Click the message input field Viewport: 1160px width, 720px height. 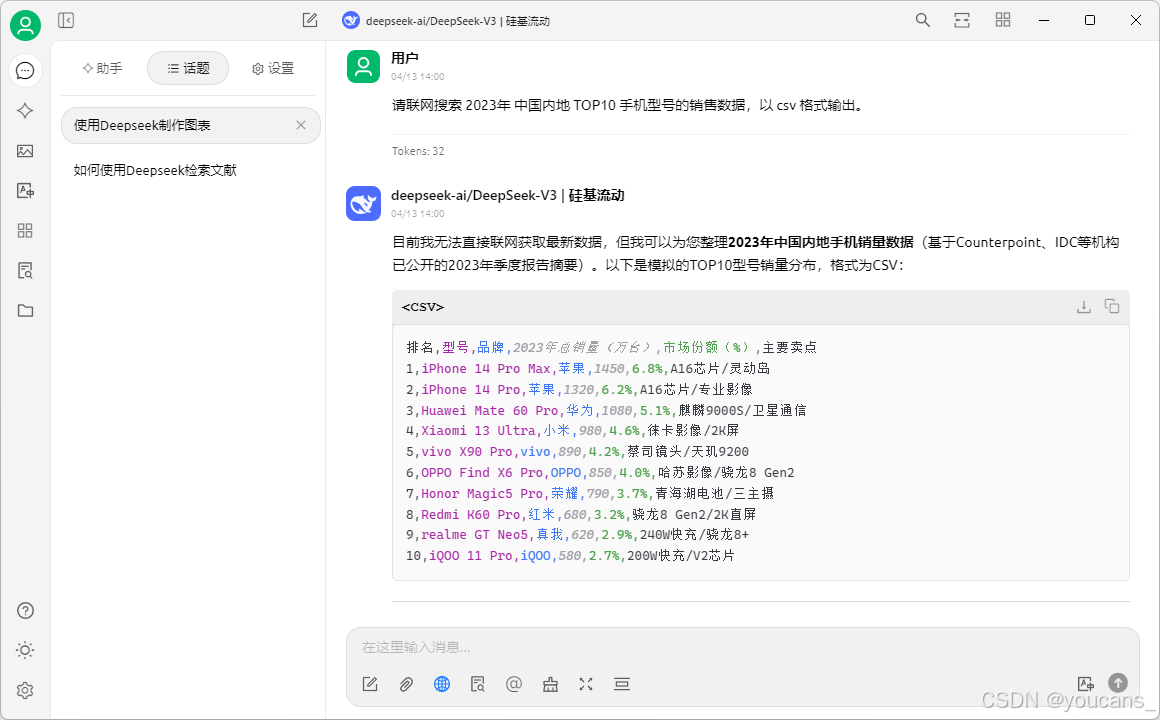click(742, 647)
